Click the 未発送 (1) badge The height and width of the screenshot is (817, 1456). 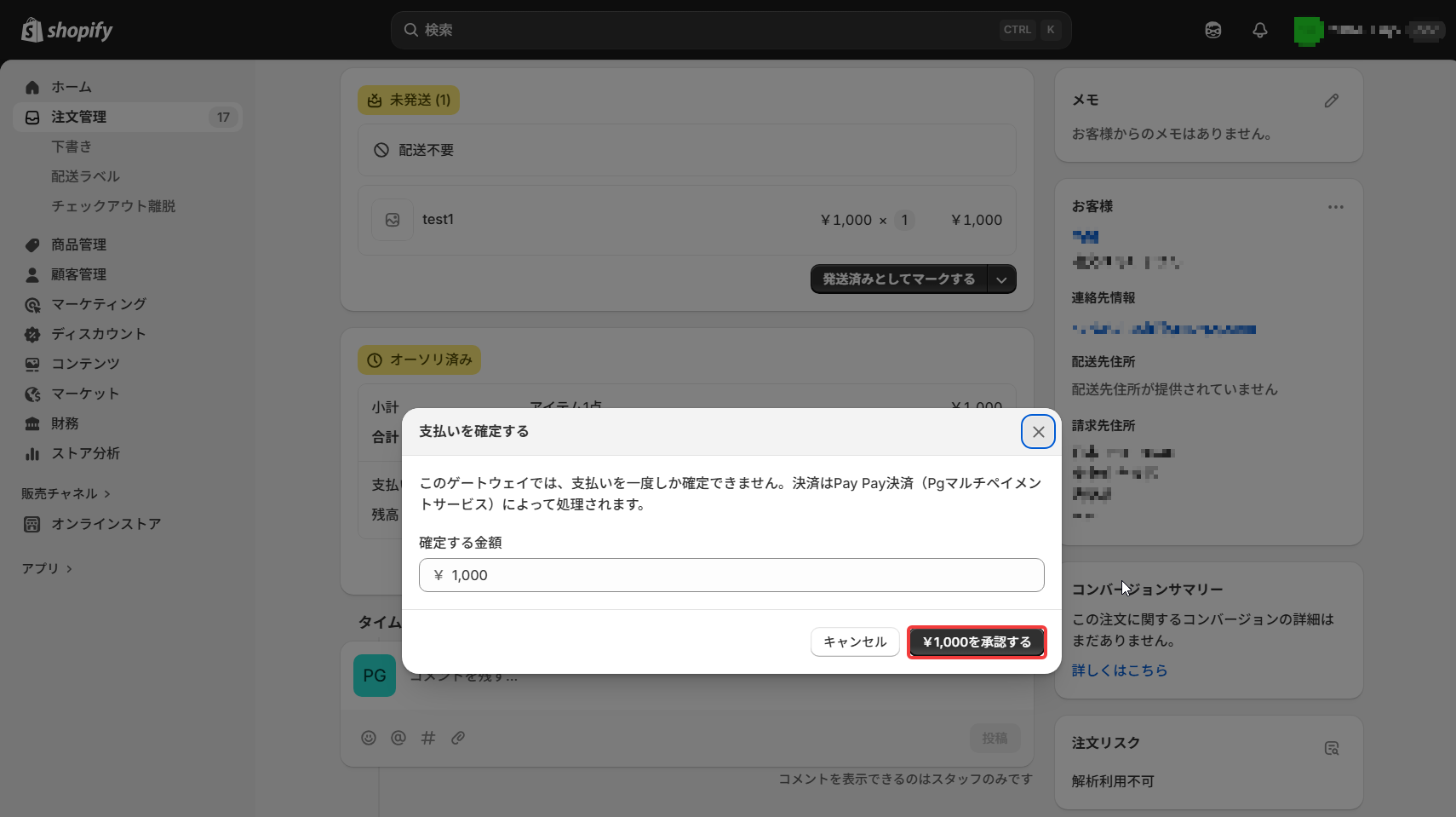(409, 100)
